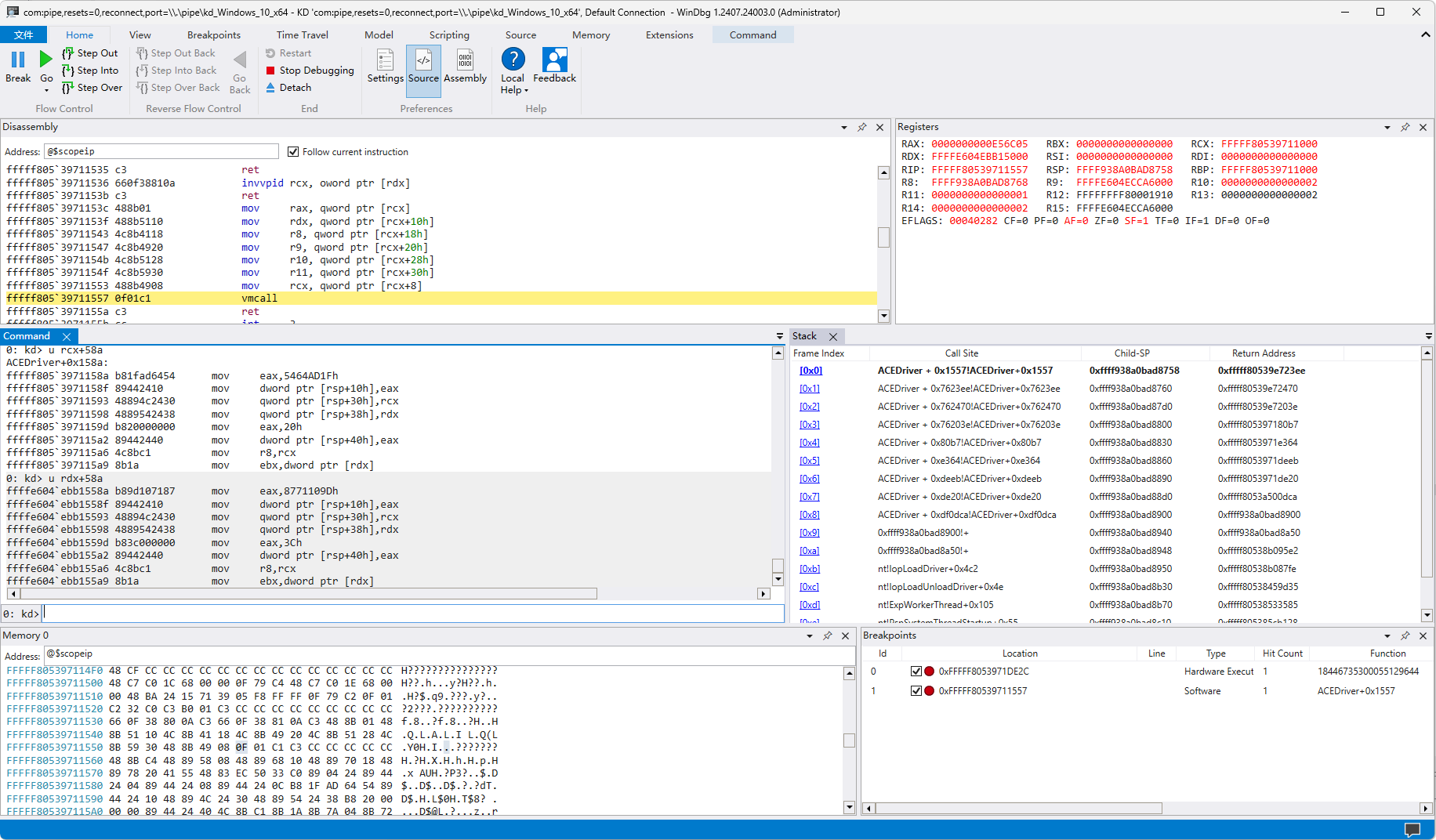The image size is (1436, 840).
Task: Open Memory 0 panel options dropdown
Action: [809, 635]
